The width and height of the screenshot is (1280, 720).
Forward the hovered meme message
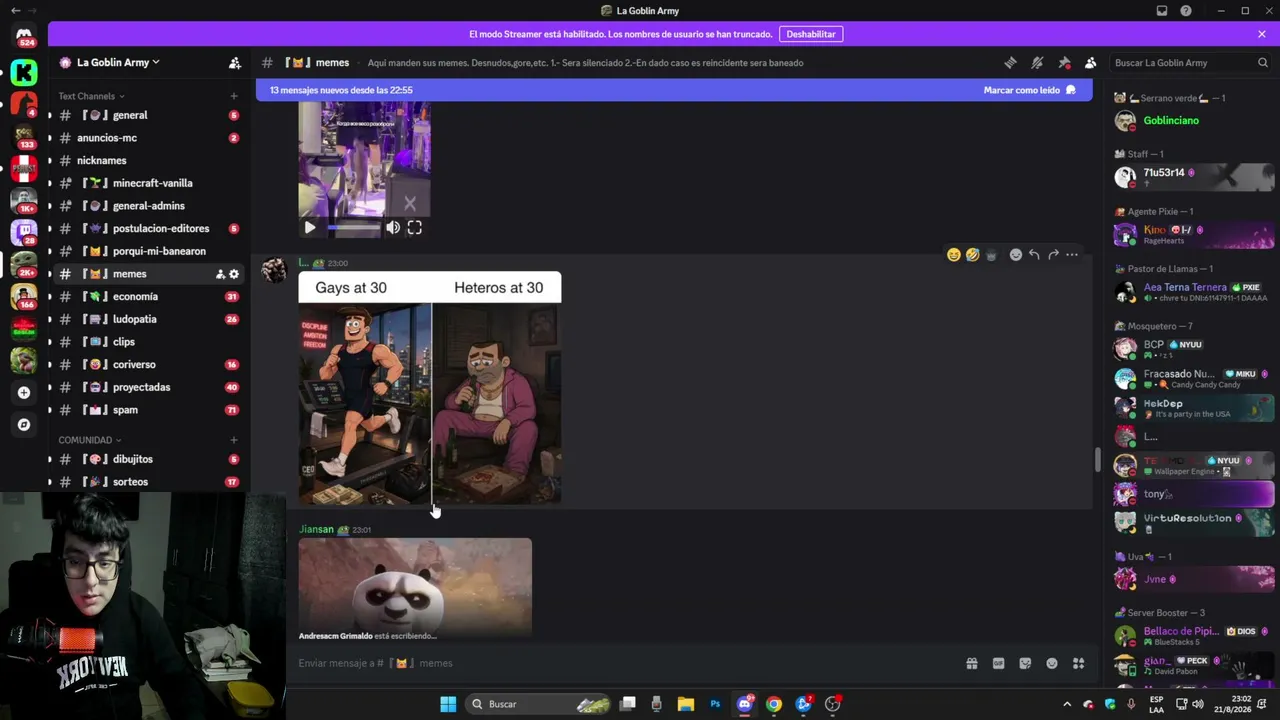click(x=1053, y=255)
